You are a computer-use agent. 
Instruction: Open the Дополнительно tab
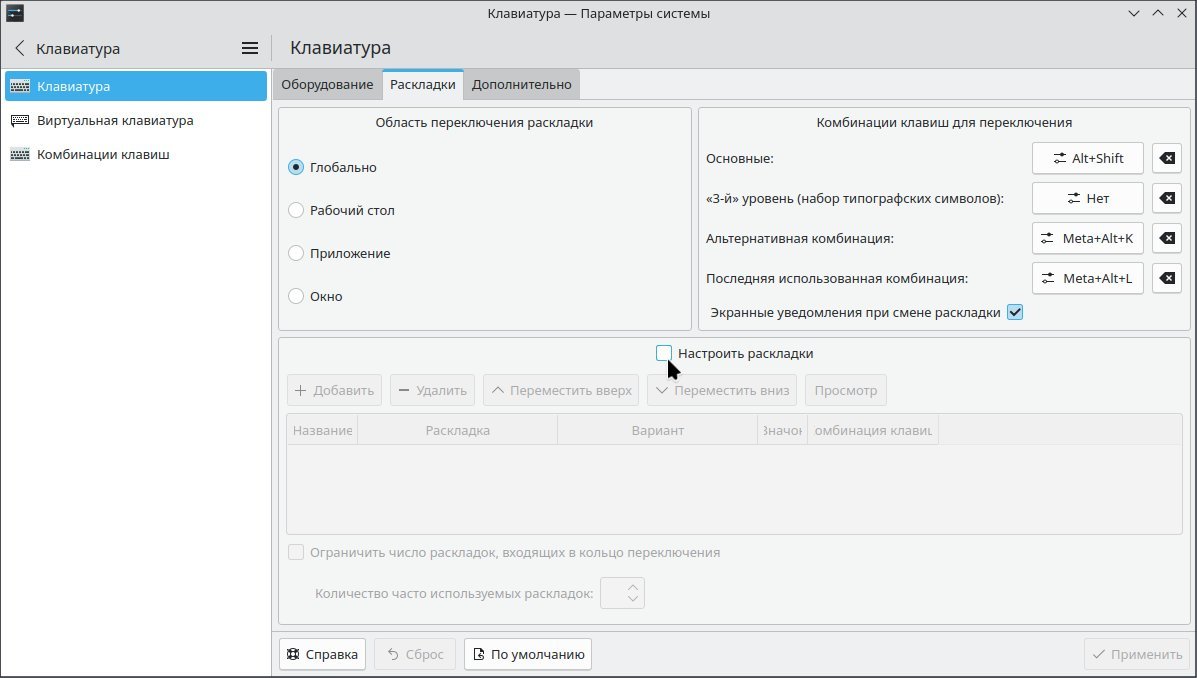(x=521, y=84)
